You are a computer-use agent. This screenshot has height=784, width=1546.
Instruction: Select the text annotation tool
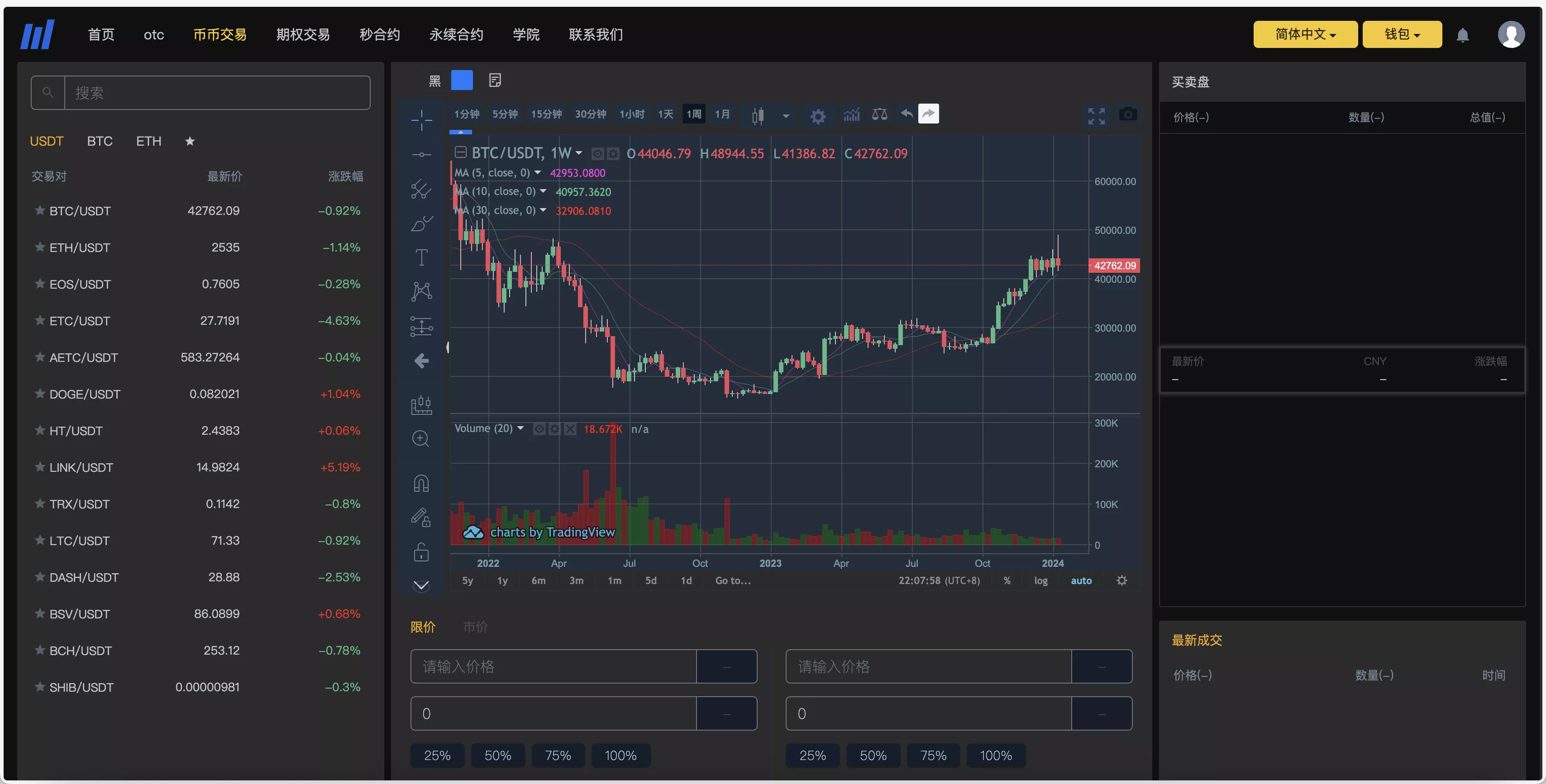click(421, 257)
